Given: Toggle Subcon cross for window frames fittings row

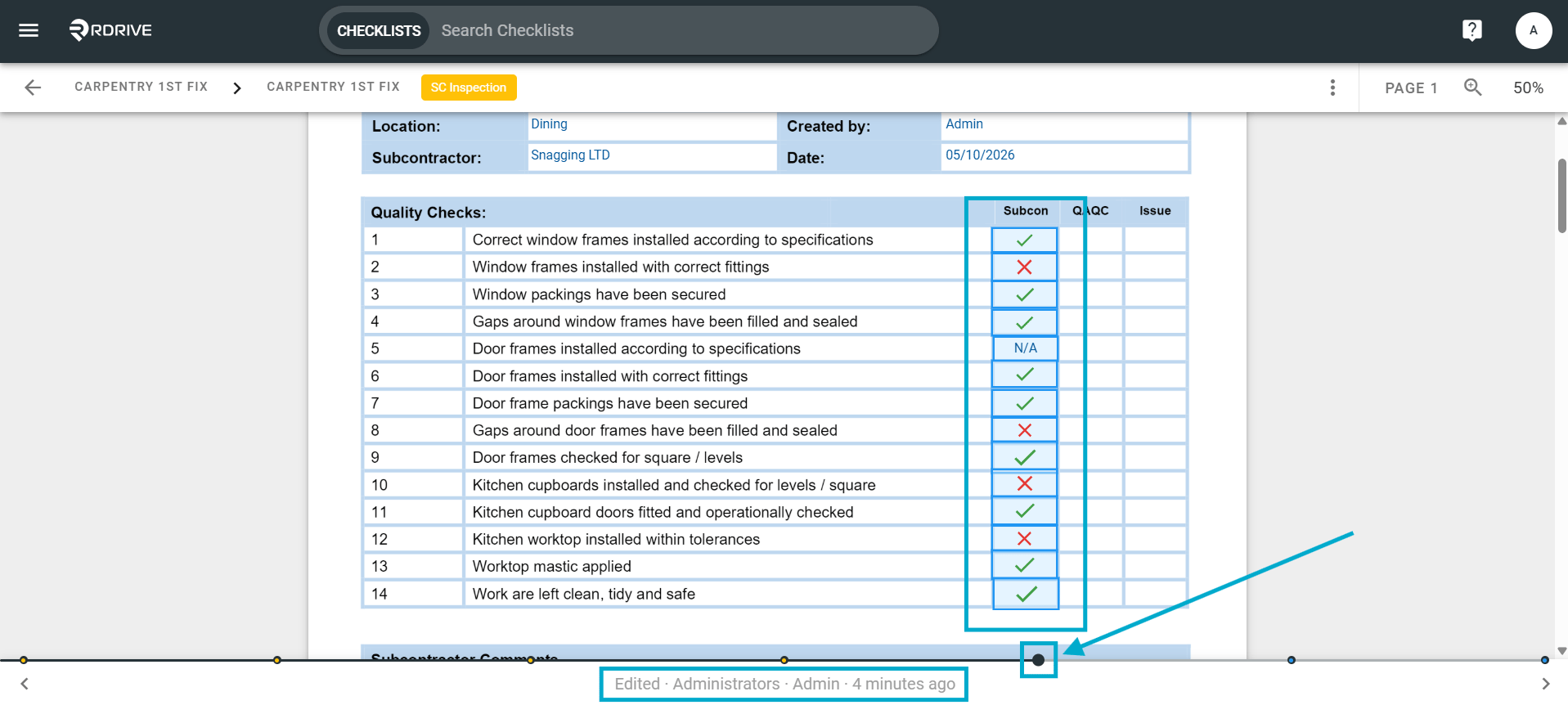Looking at the screenshot, I should [x=1024, y=267].
